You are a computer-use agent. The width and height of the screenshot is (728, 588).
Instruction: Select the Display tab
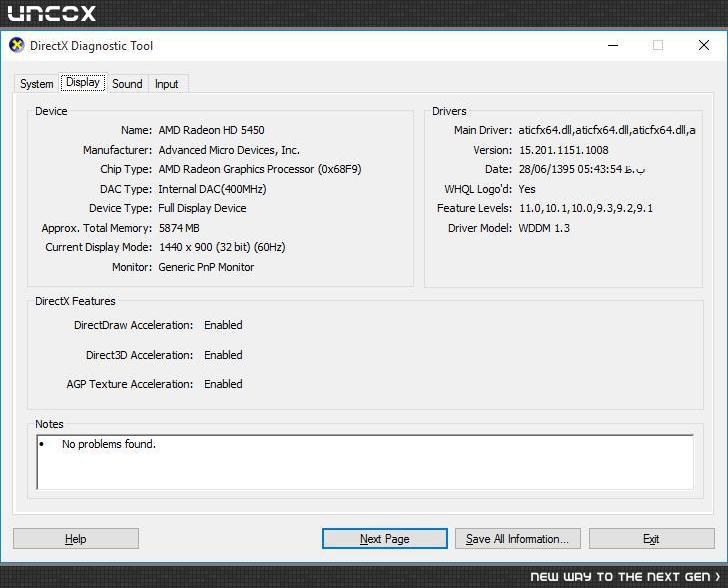coord(83,82)
